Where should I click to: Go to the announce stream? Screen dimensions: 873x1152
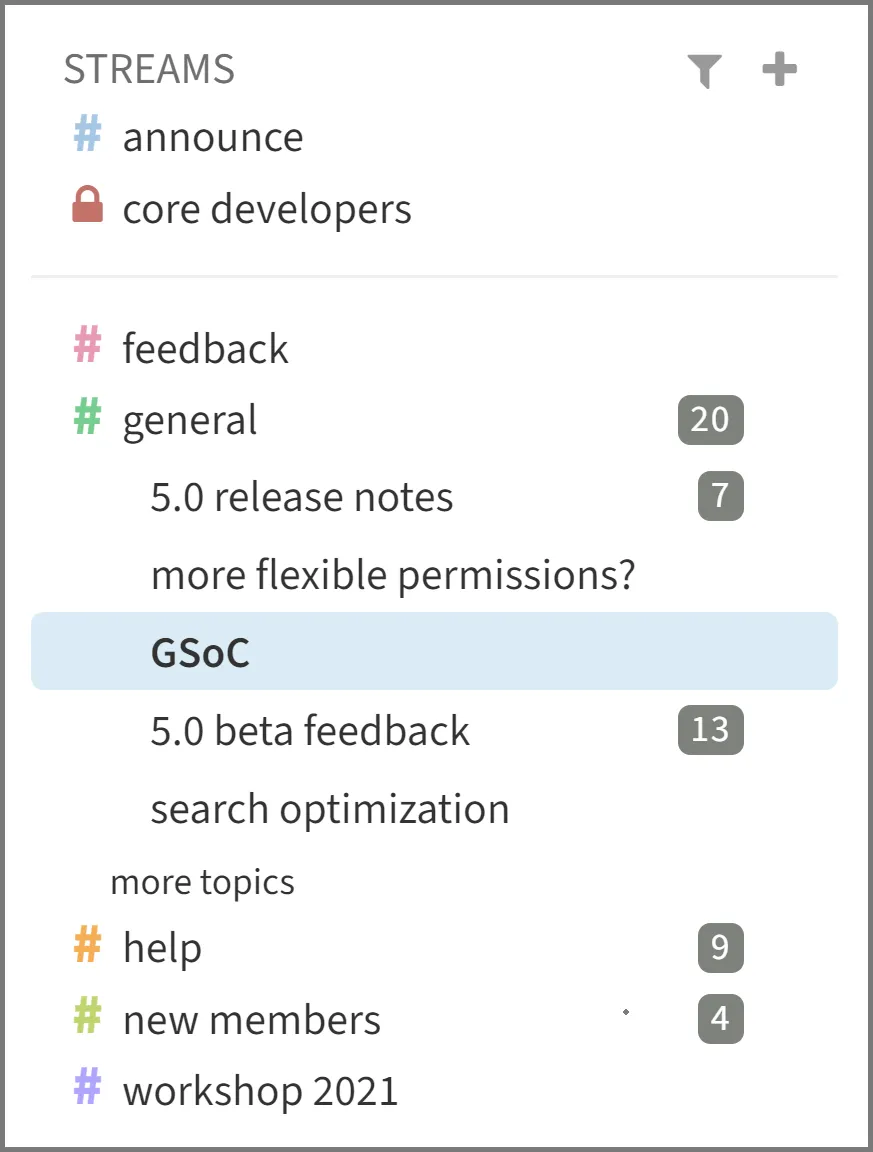tap(213, 138)
